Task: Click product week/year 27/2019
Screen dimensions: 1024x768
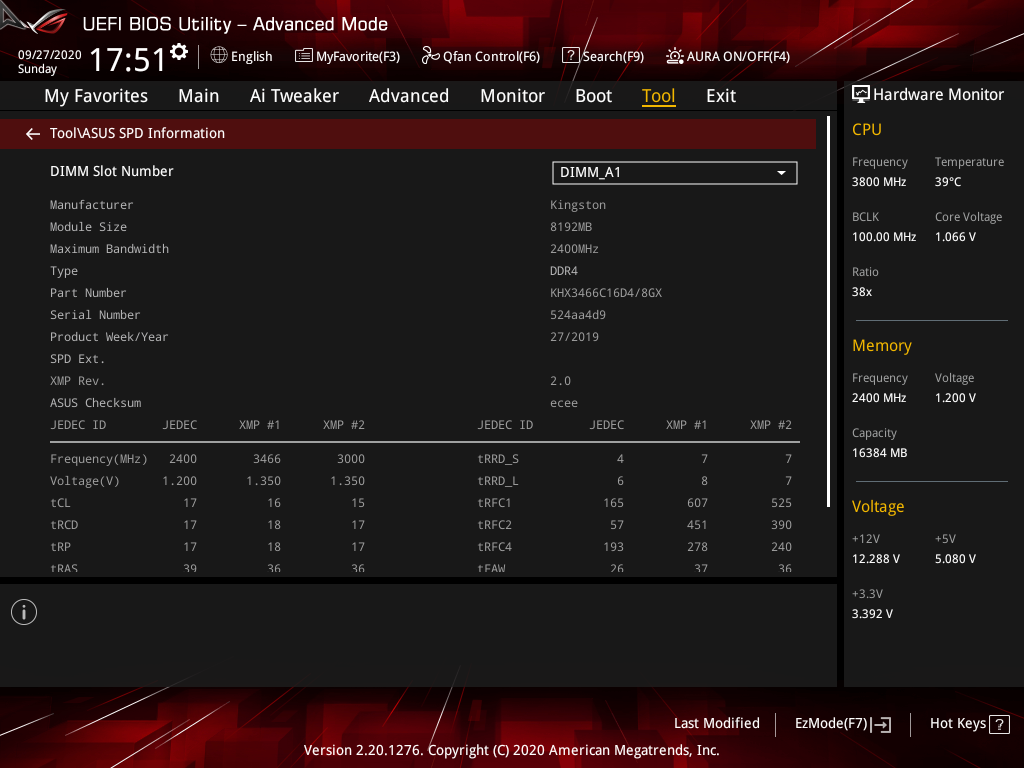Action: pyautogui.click(x=574, y=337)
